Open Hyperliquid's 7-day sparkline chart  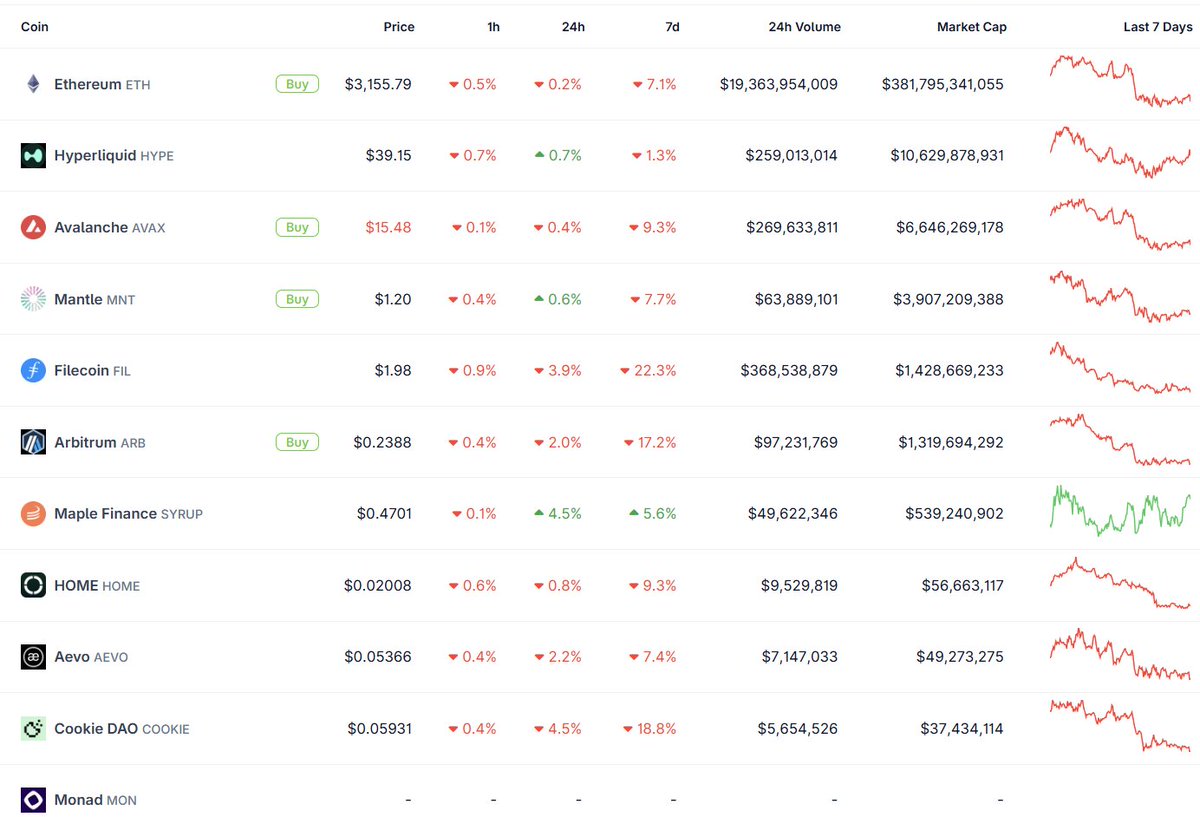[1120, 152]
